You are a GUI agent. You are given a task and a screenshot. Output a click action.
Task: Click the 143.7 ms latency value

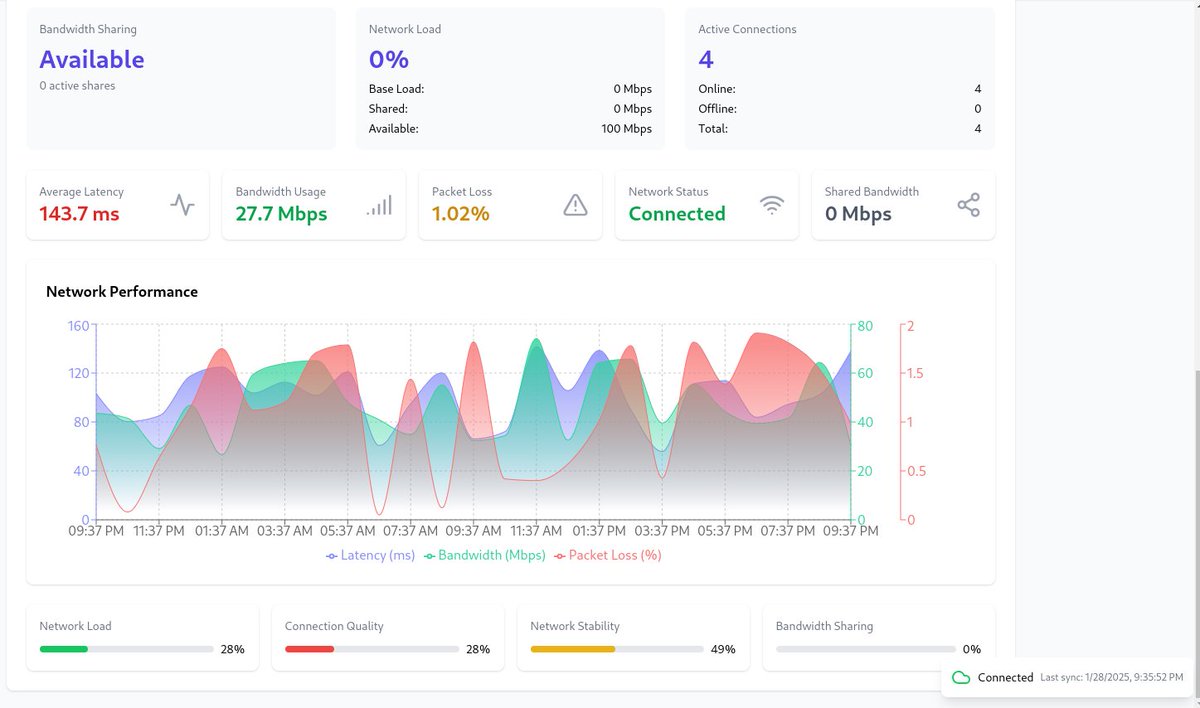tap(79, 214)
